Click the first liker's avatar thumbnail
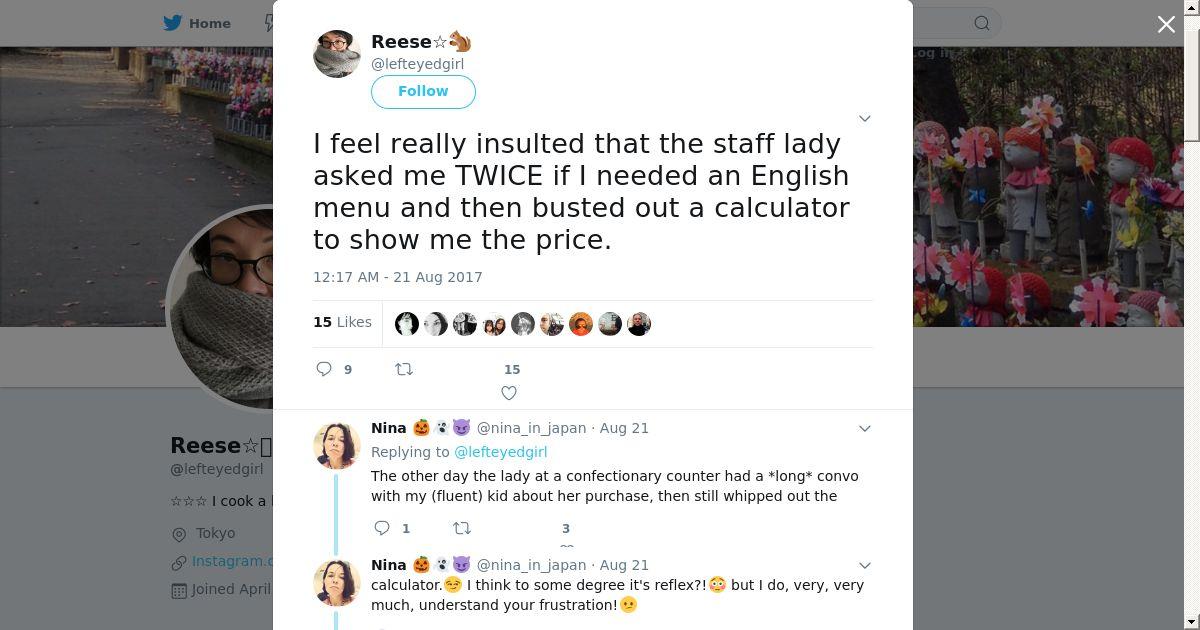This screenshot has width=1200, height=630. click(407, 324)
